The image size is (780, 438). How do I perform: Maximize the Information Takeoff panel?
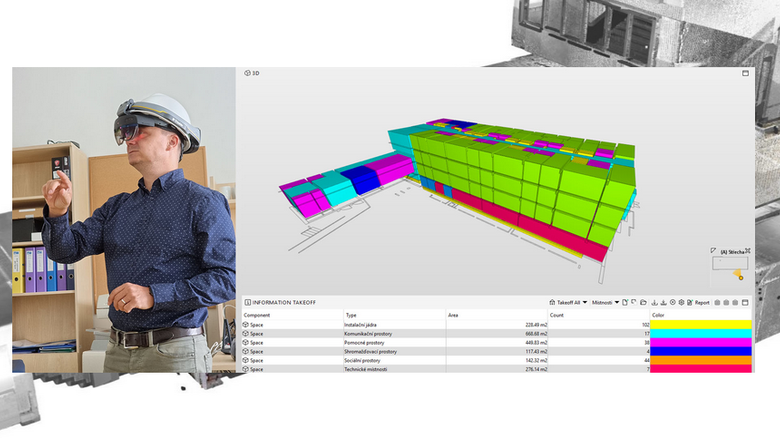pos(746,302)
